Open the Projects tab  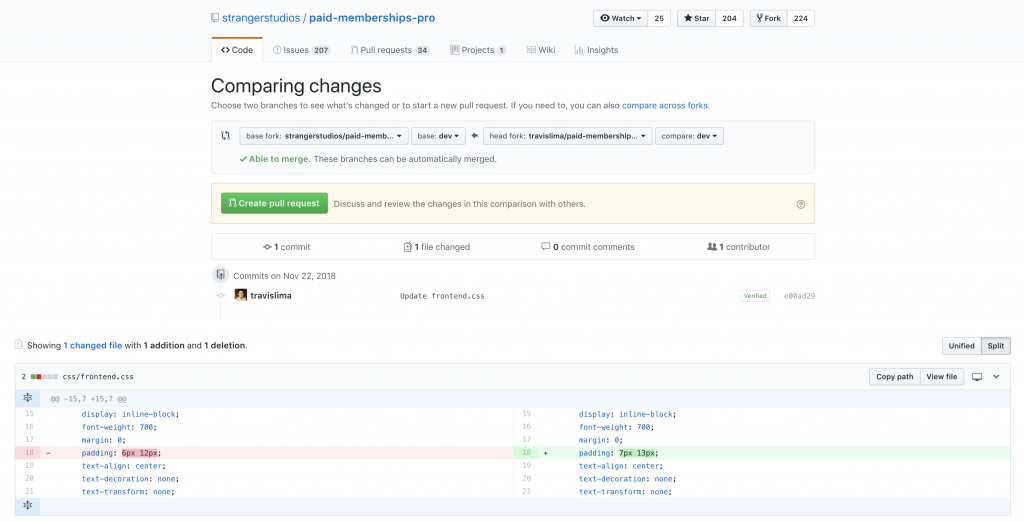[x=478, y=50]
